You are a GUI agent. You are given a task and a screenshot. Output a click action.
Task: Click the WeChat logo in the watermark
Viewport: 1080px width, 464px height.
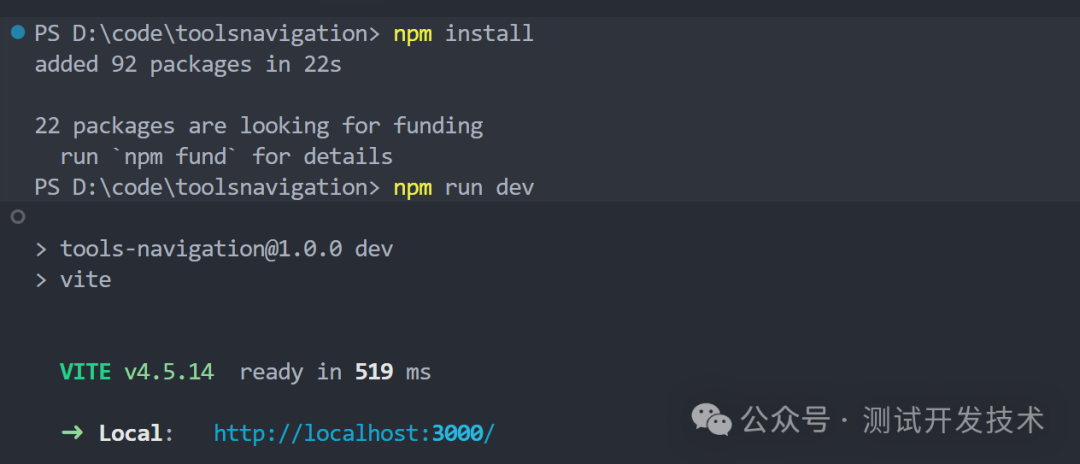[x=713, y=420]
